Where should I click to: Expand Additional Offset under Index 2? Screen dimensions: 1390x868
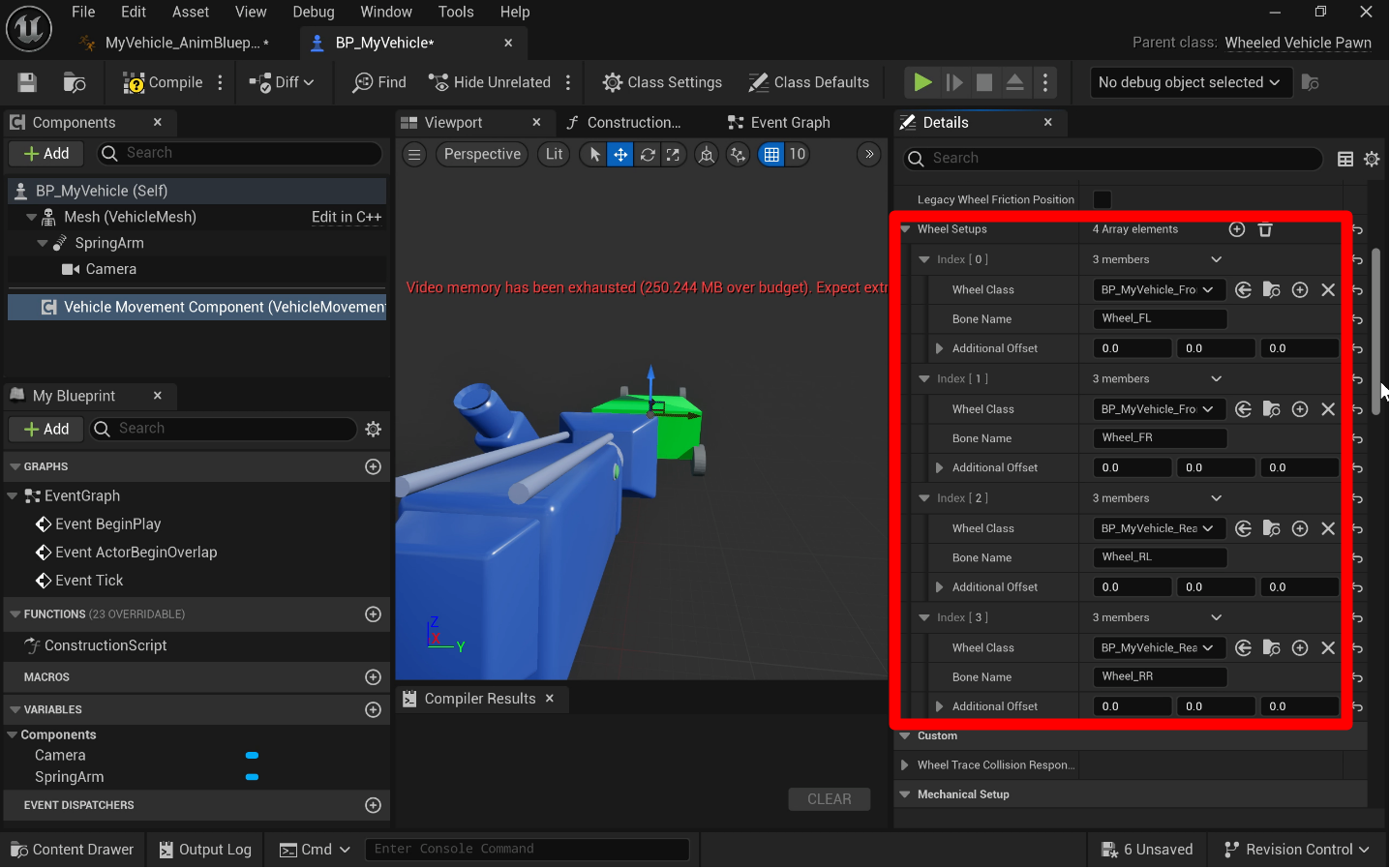pyautogui.click(x=939, y=587)
